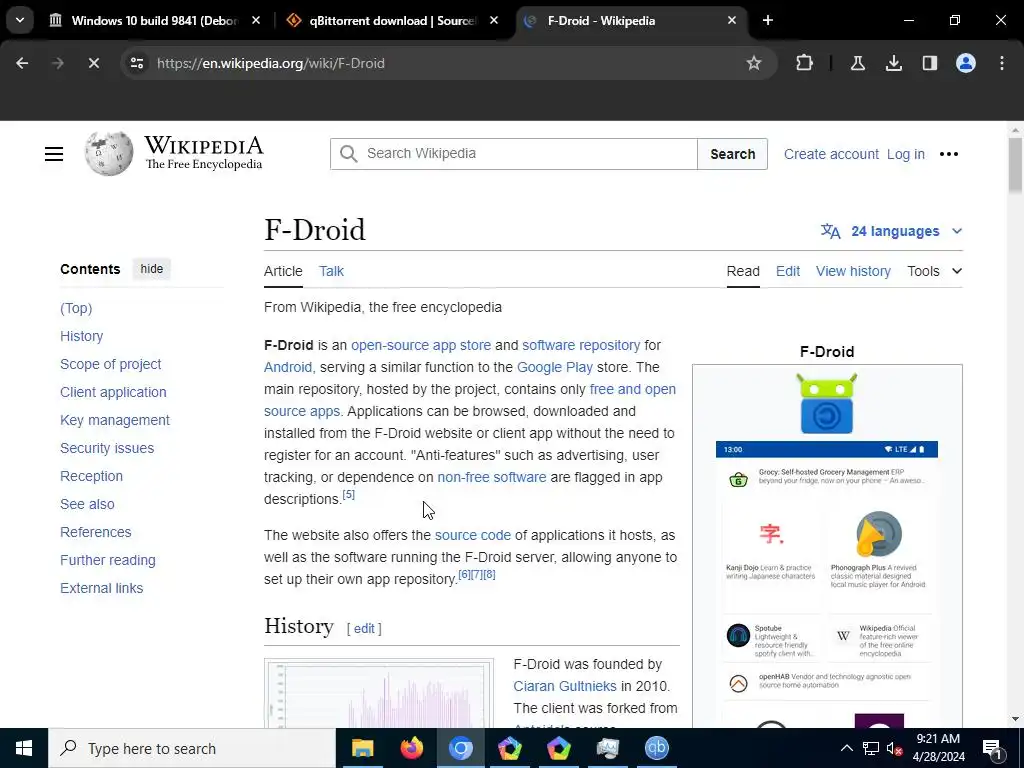Launch Firefox from the taskbar
Viewport: 1024px width, 768px height.
tap(411, 748)
